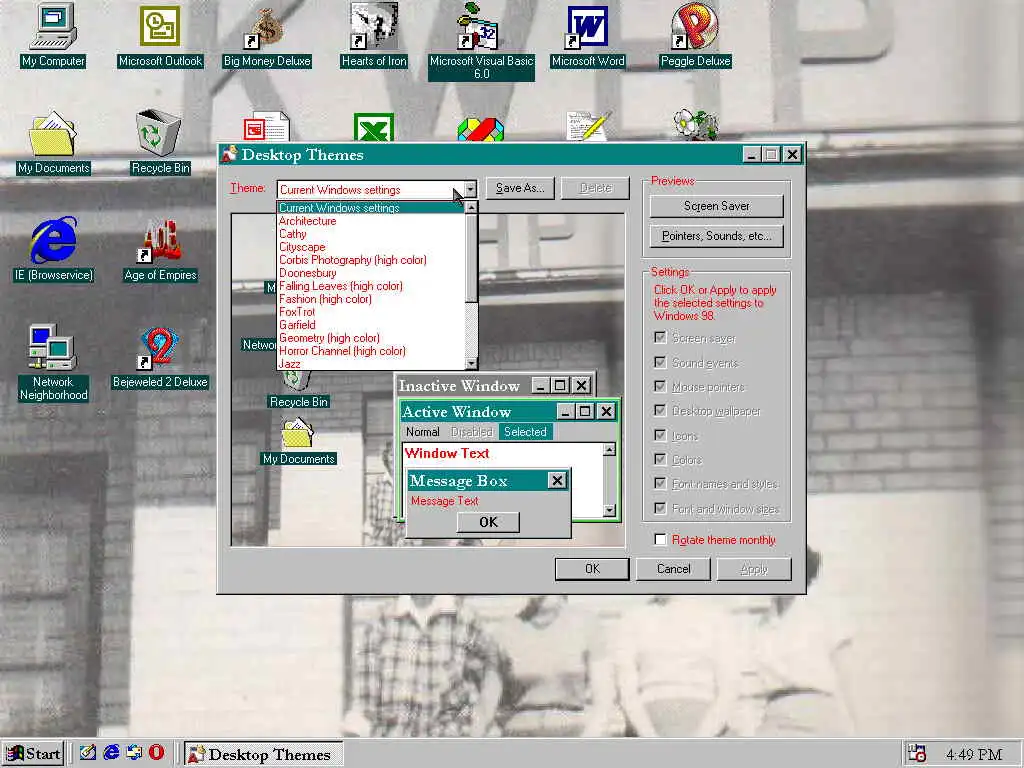Image resolution: width=1024 pixels, height=768 pixels.
Task: Choose Geometry (high color) theme
Action: (x=371, y=338)
